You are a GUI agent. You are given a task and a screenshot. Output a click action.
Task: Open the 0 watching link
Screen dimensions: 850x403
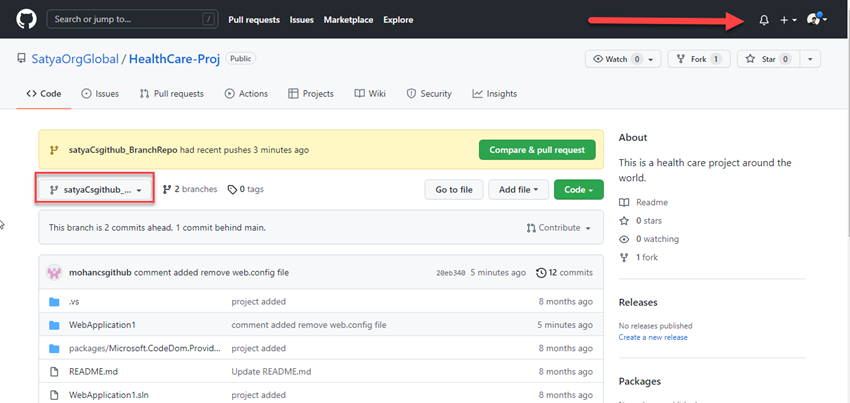[x=649, y=239]
